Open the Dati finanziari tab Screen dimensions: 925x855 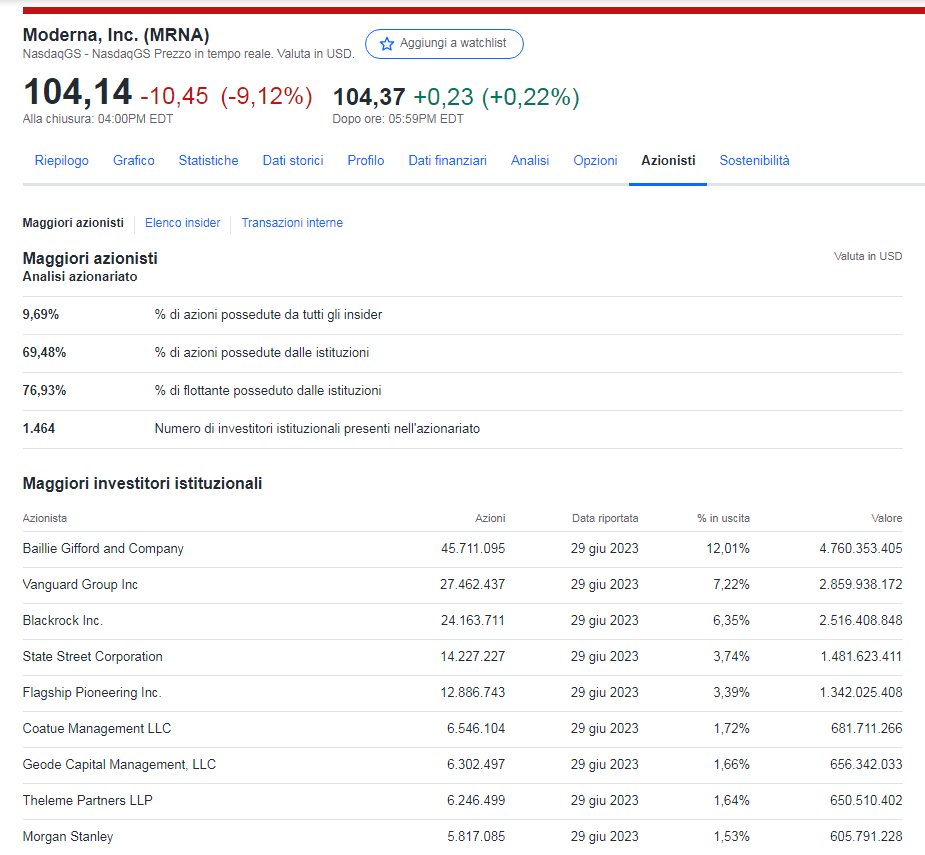[447, 160]
